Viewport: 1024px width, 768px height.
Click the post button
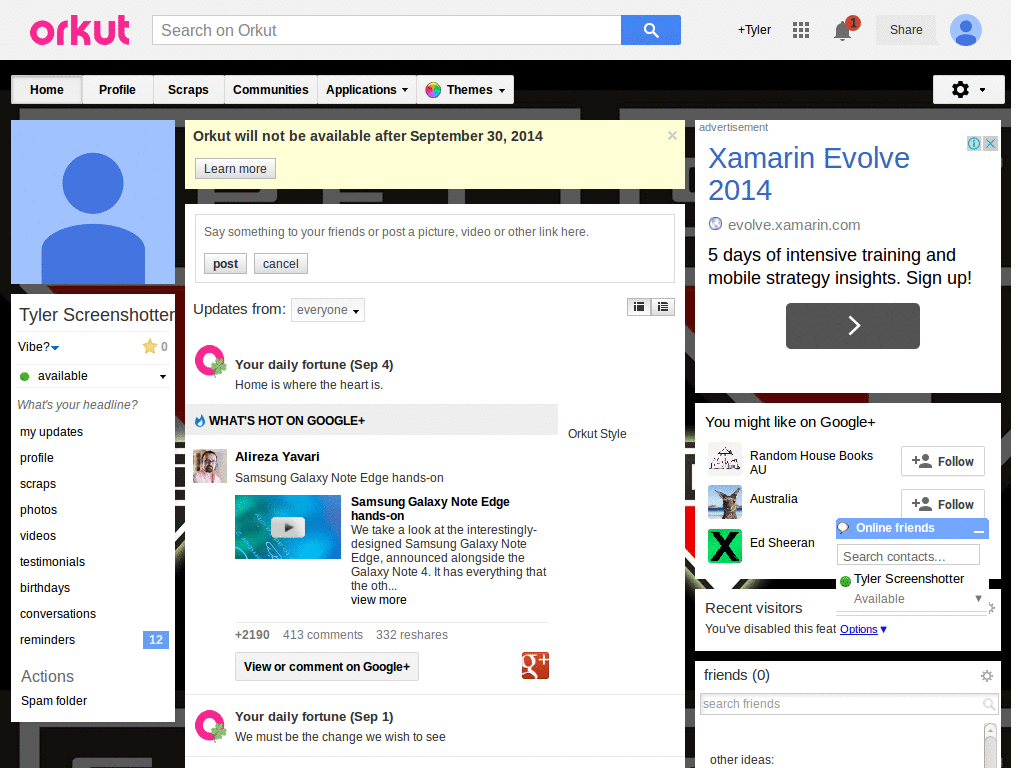pos(225,264)
